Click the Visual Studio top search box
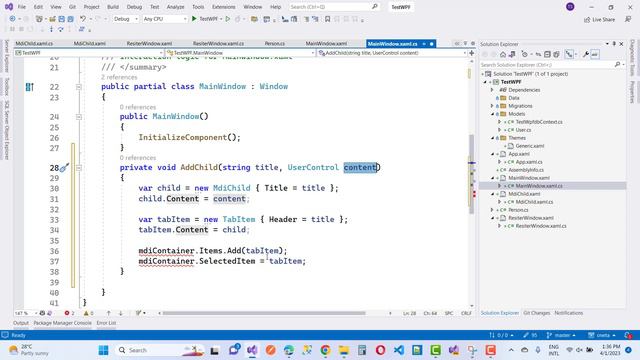Image resolution: width=640 pixels, height=360 pixels. coord(334,7)
